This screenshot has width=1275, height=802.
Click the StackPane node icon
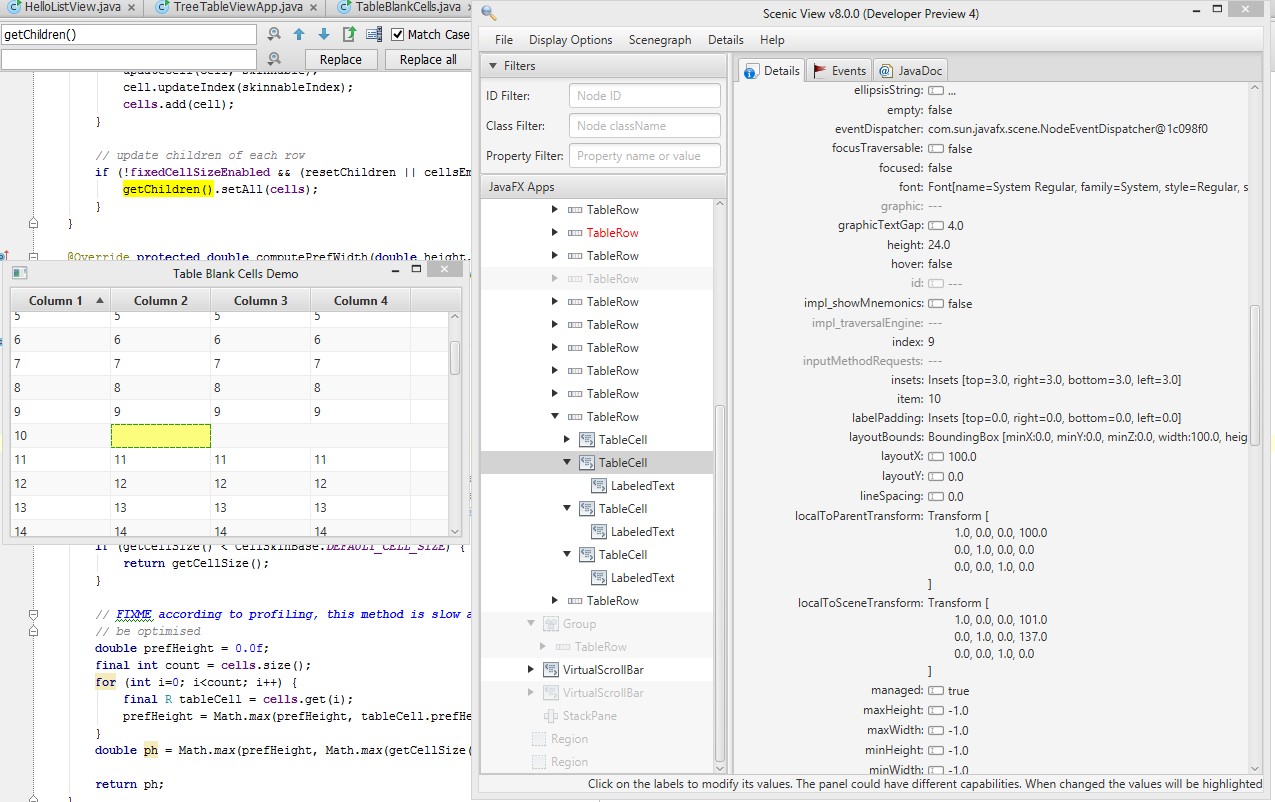pos(551,716)
